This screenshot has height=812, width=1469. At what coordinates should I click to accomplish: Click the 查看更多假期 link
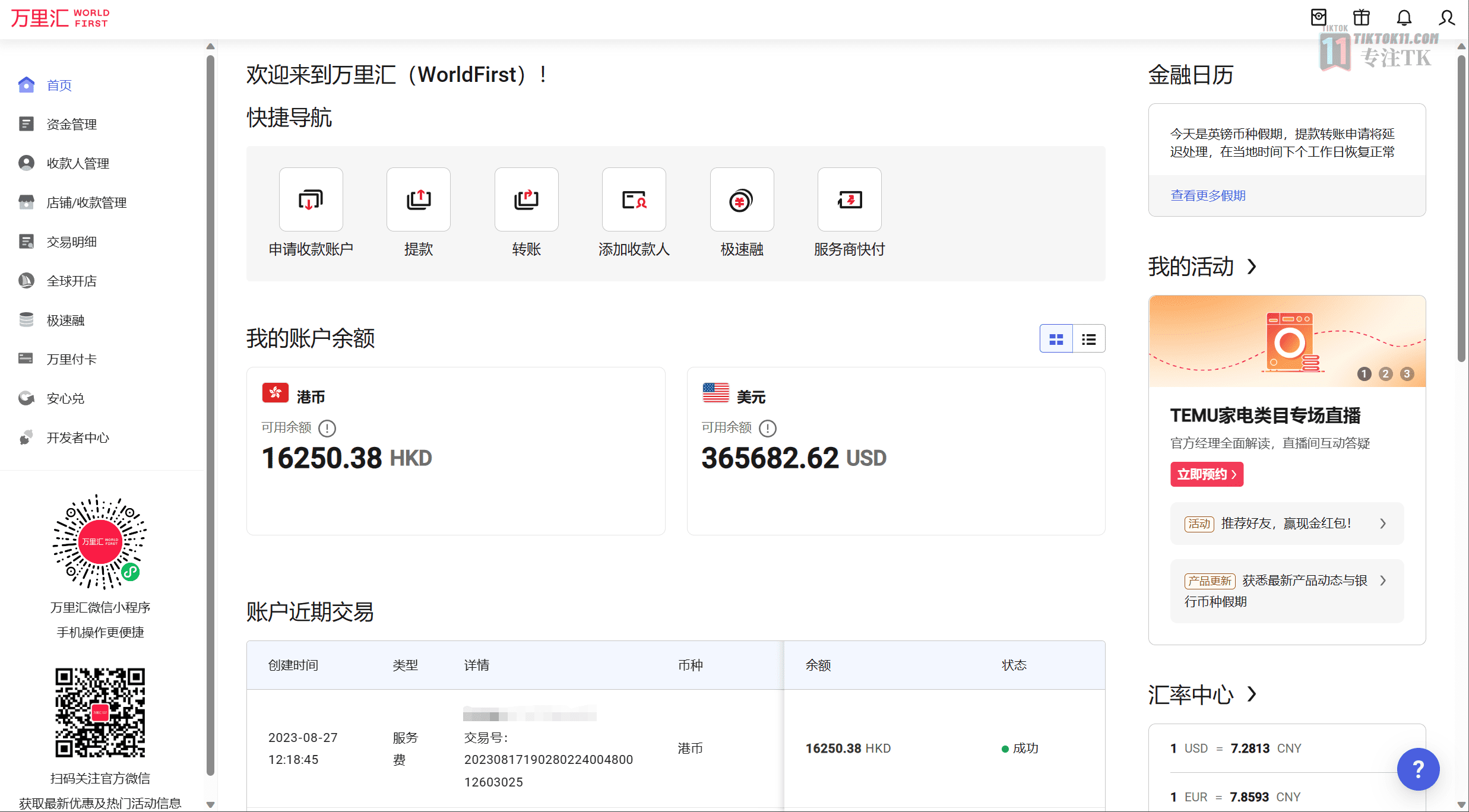click(1208, 195)
